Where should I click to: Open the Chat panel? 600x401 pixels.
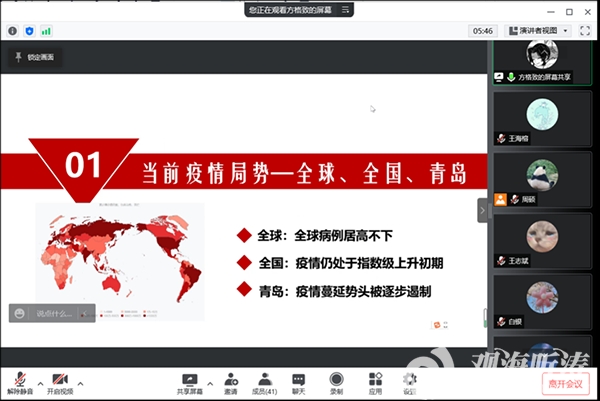[298, 379]
